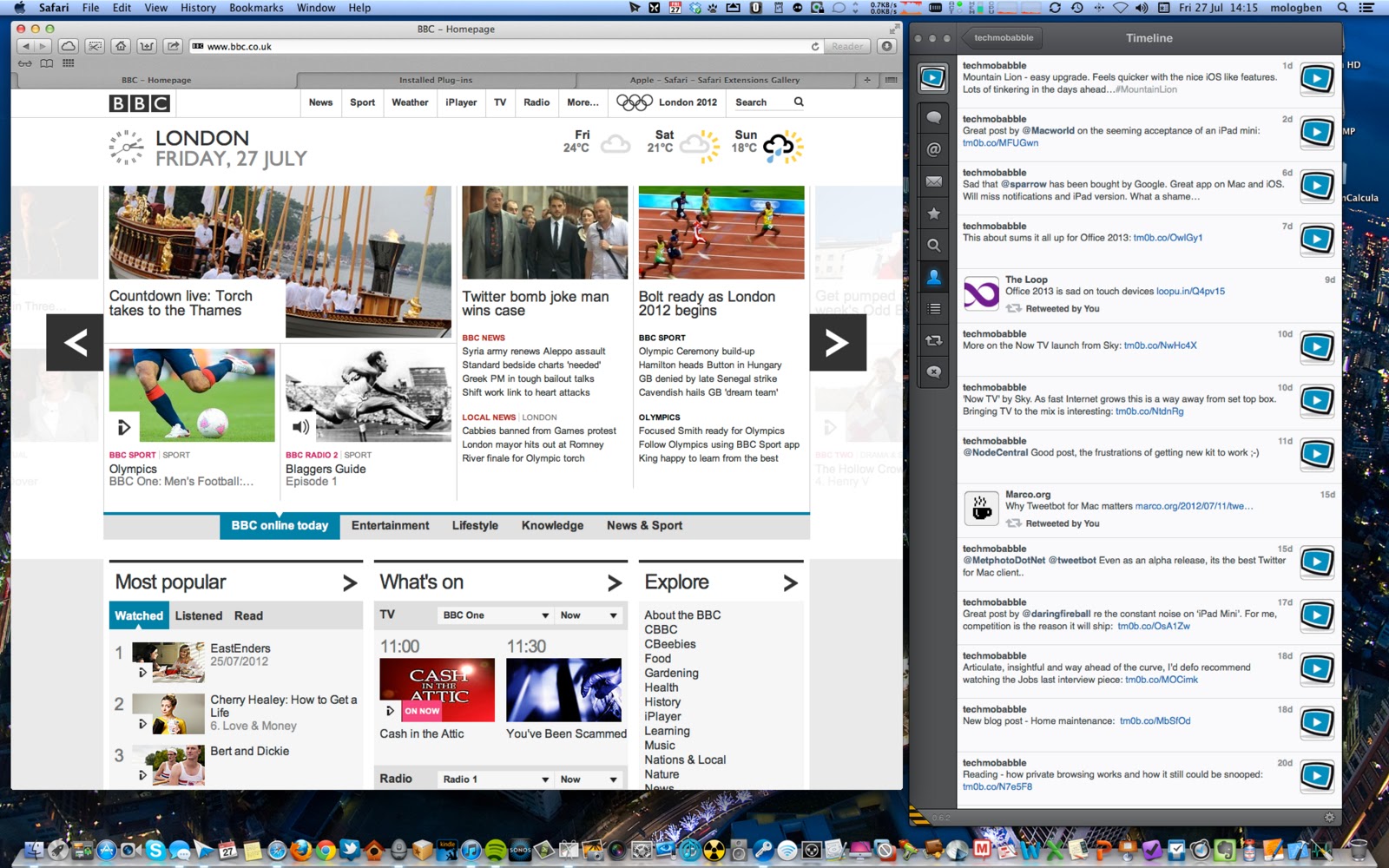Open London 2012 Olympics link
This screenshot has width=1389, height=868.
pos(667,102)
